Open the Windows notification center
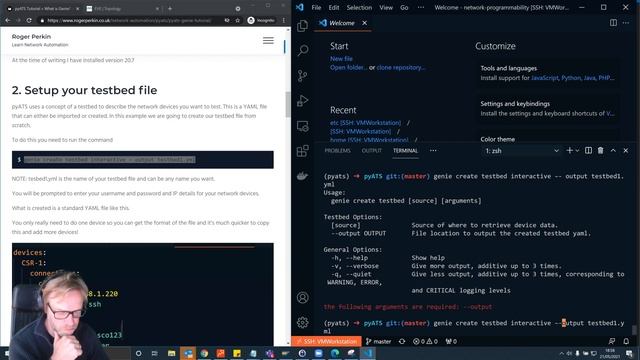 click(x=629, y=353)
